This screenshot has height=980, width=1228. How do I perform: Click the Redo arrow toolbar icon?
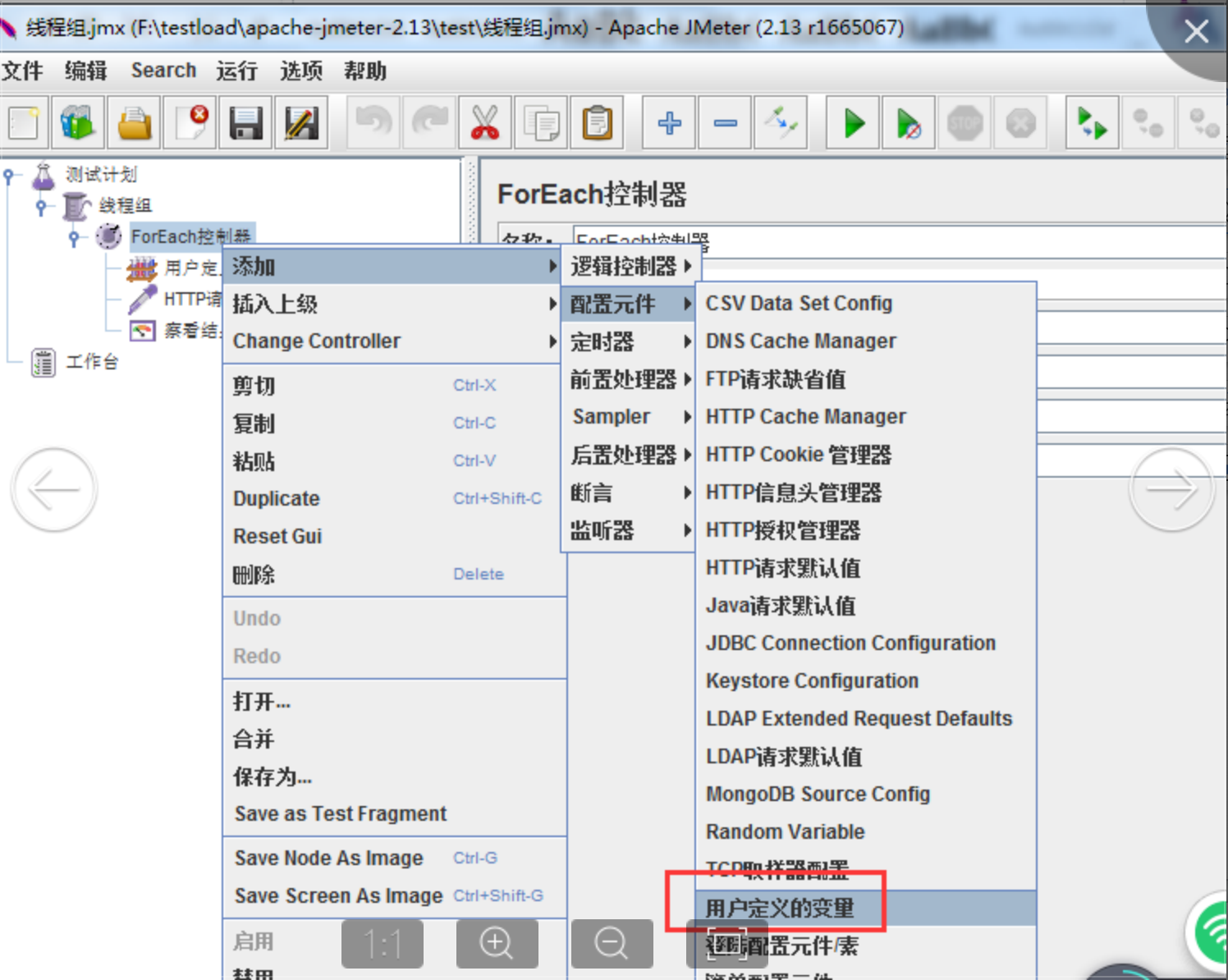[429, 123]
